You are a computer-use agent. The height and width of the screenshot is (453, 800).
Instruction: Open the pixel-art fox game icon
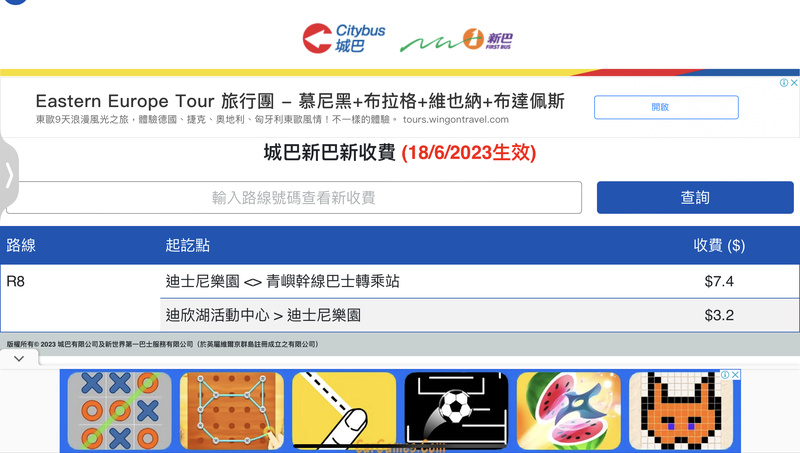coord(681,411)
